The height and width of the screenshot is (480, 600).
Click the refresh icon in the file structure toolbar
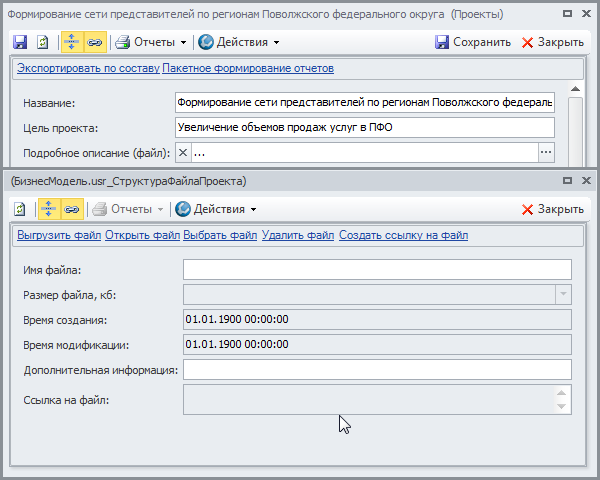pos(20,209)
